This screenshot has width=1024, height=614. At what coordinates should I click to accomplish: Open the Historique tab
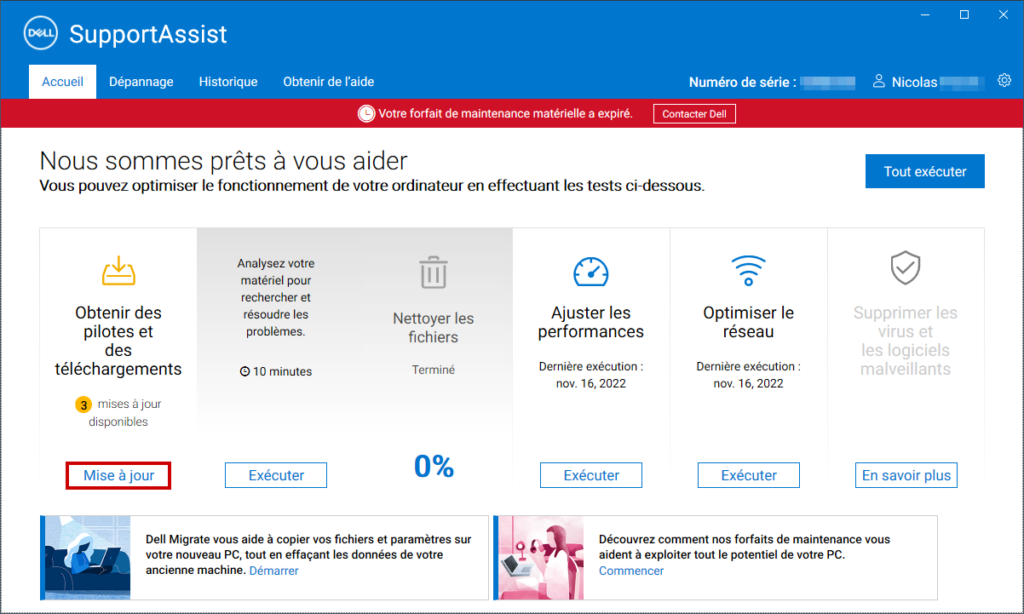[x=228, y=82]
